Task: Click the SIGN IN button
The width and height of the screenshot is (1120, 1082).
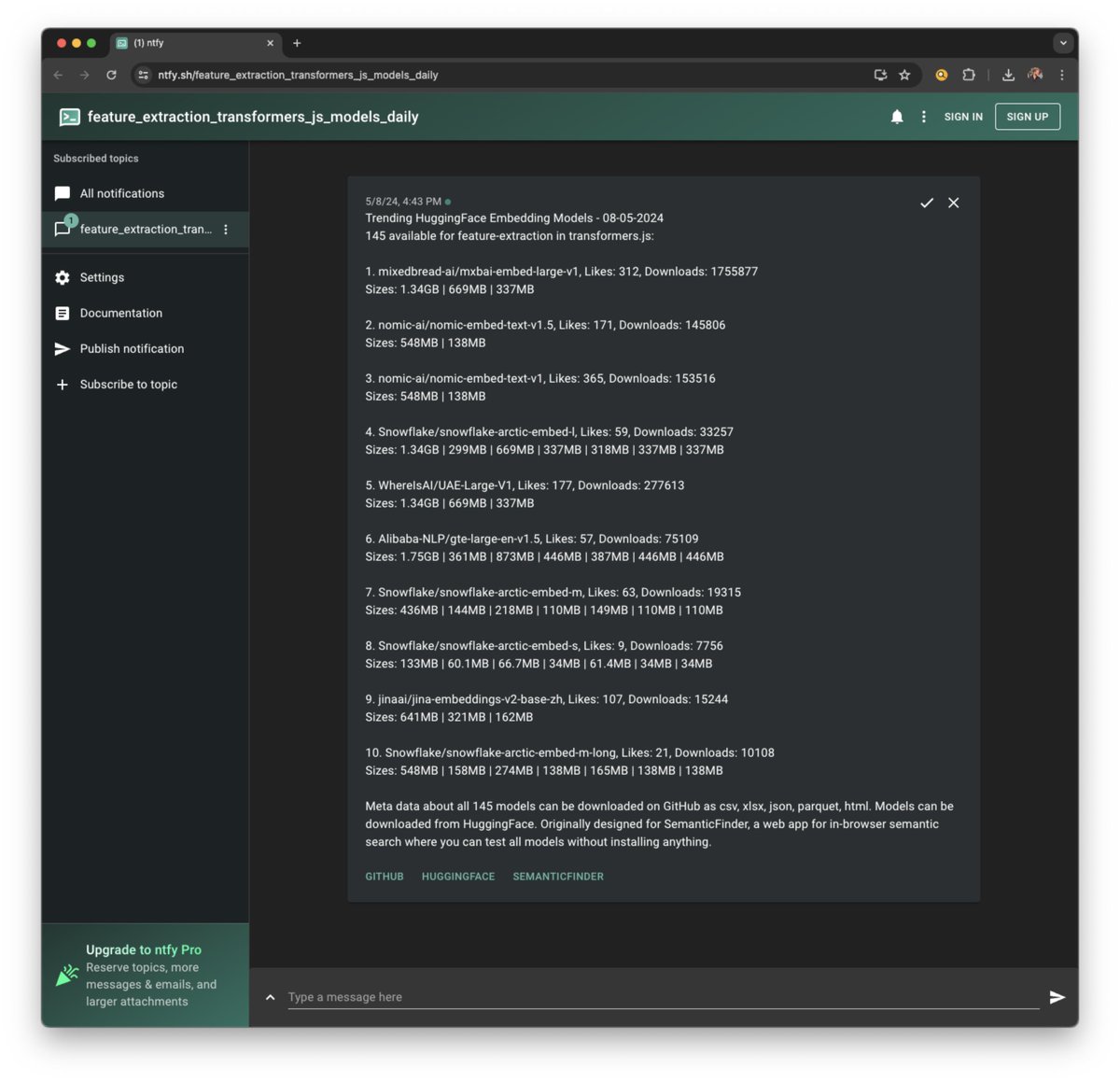Action: pos(963,117)
